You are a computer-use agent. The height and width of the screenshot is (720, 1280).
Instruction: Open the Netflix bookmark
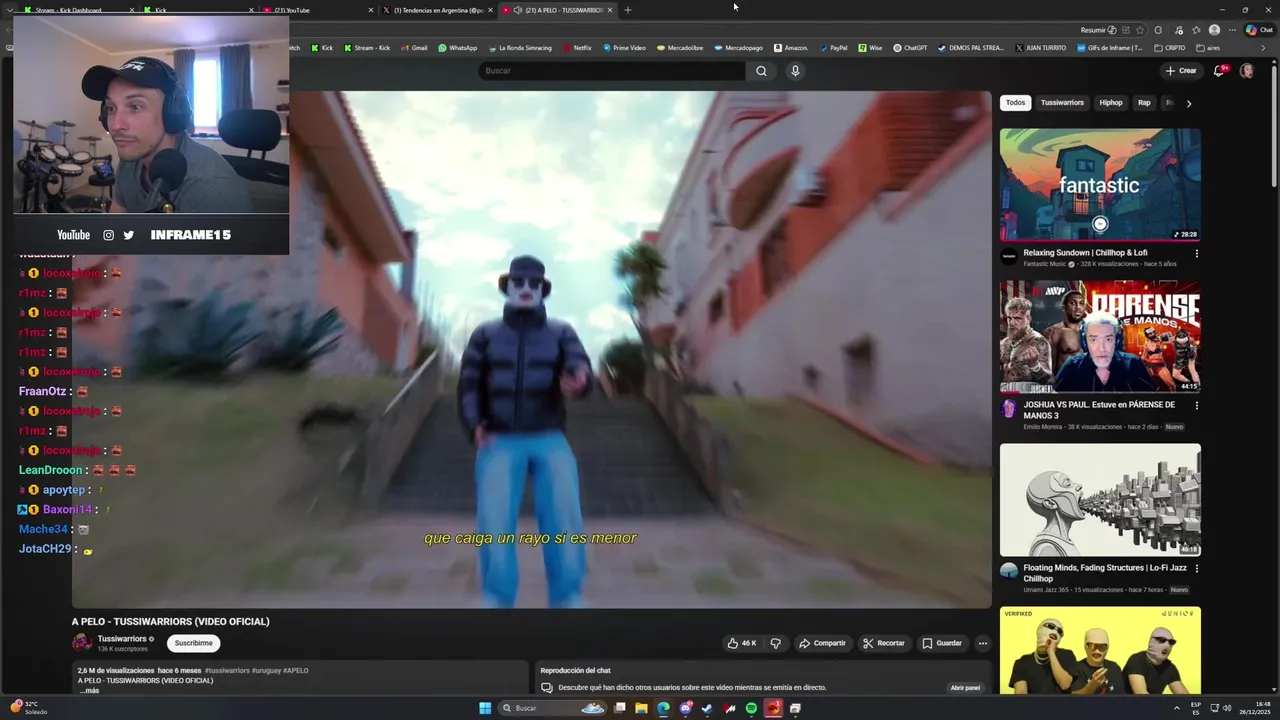tap(577, 48)
